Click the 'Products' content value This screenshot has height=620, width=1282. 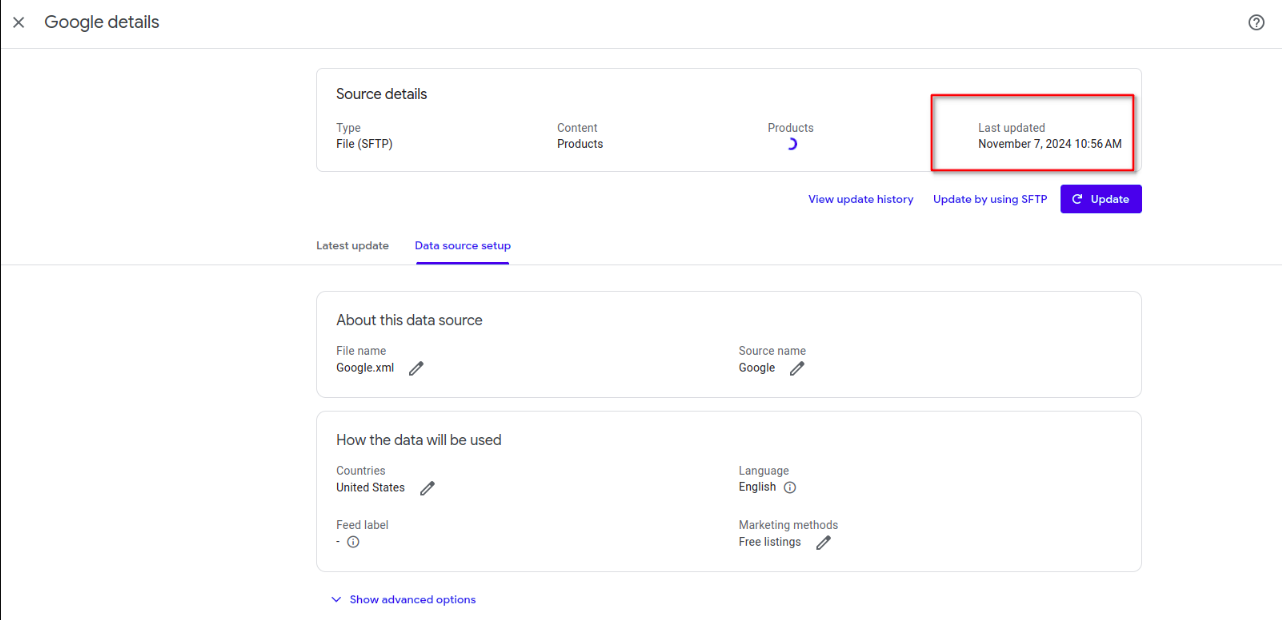pos(580,144)
